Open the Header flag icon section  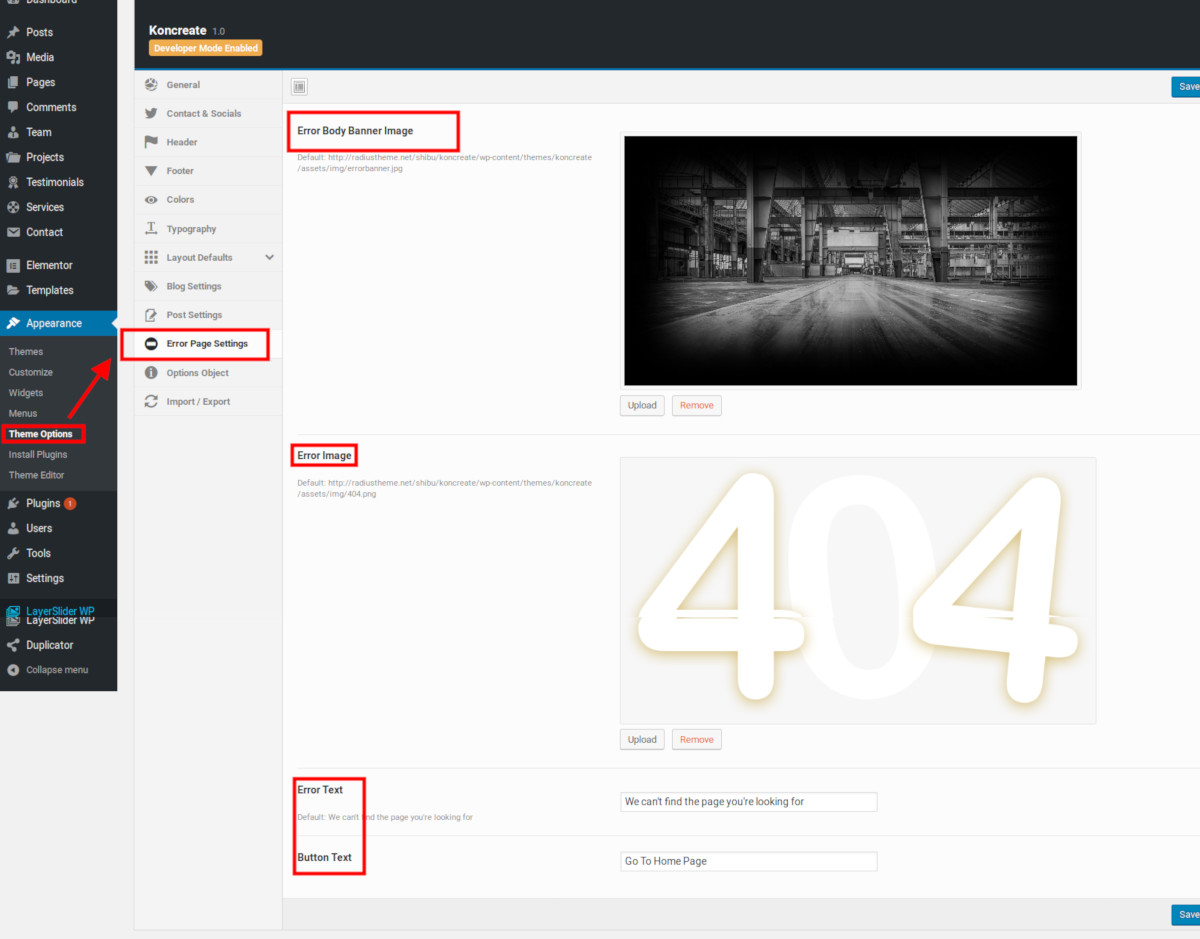[151, 142]
